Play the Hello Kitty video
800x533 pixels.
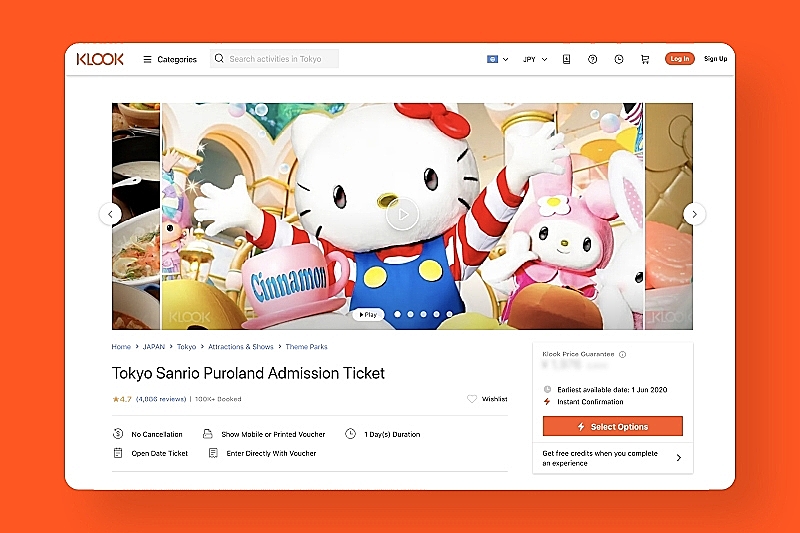(403, 214)
